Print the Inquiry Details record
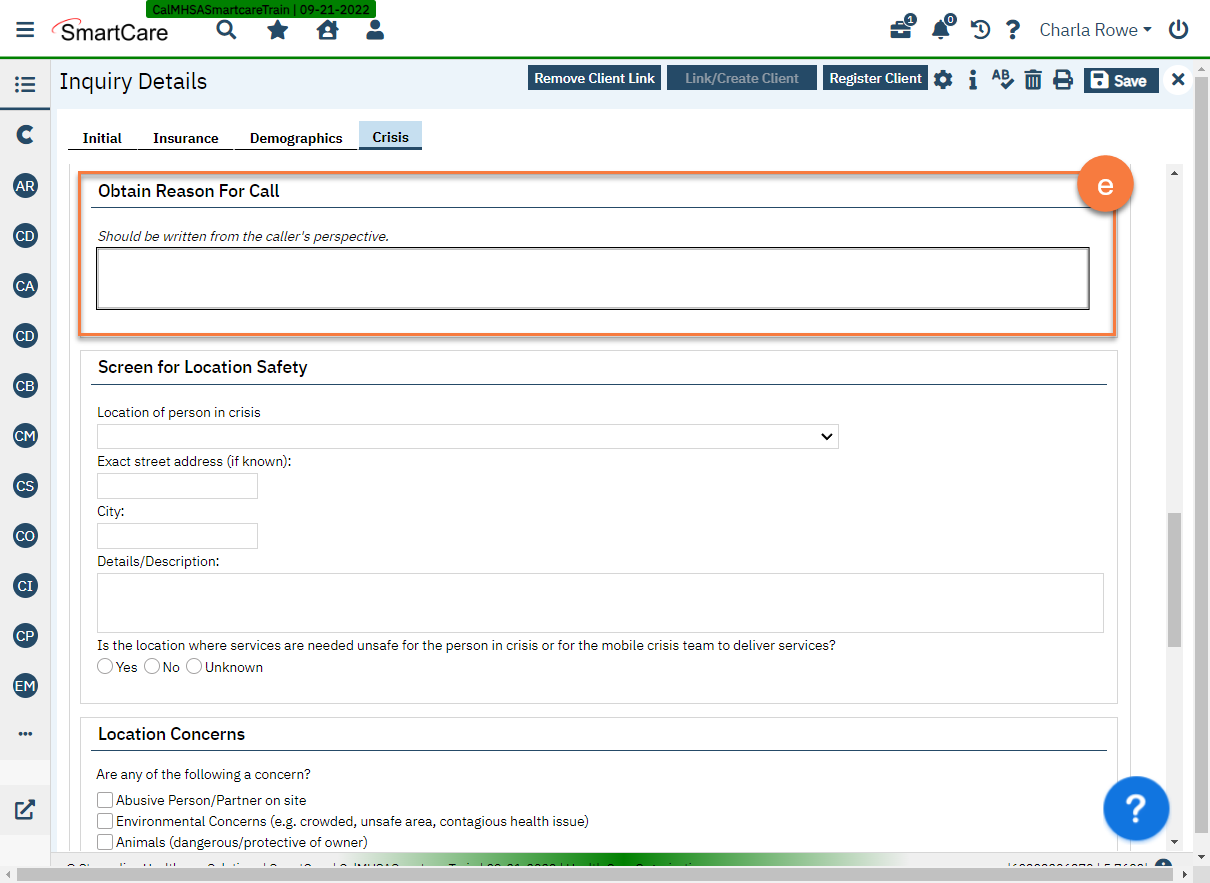Image resolution: width=1210 pixels, height=883 pixels. point(1063,79)
